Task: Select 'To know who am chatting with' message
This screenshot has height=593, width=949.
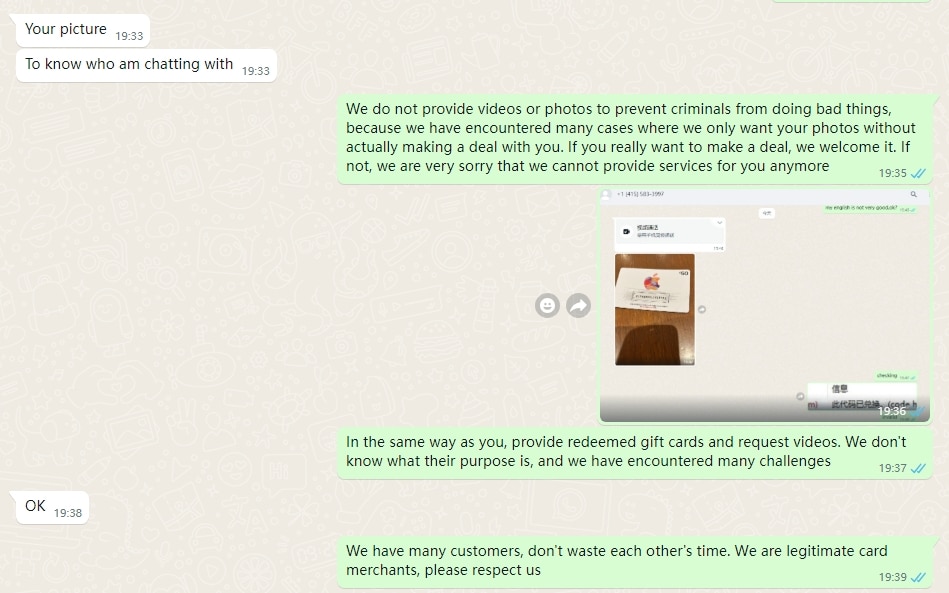Action: click(x=146, y=65)
